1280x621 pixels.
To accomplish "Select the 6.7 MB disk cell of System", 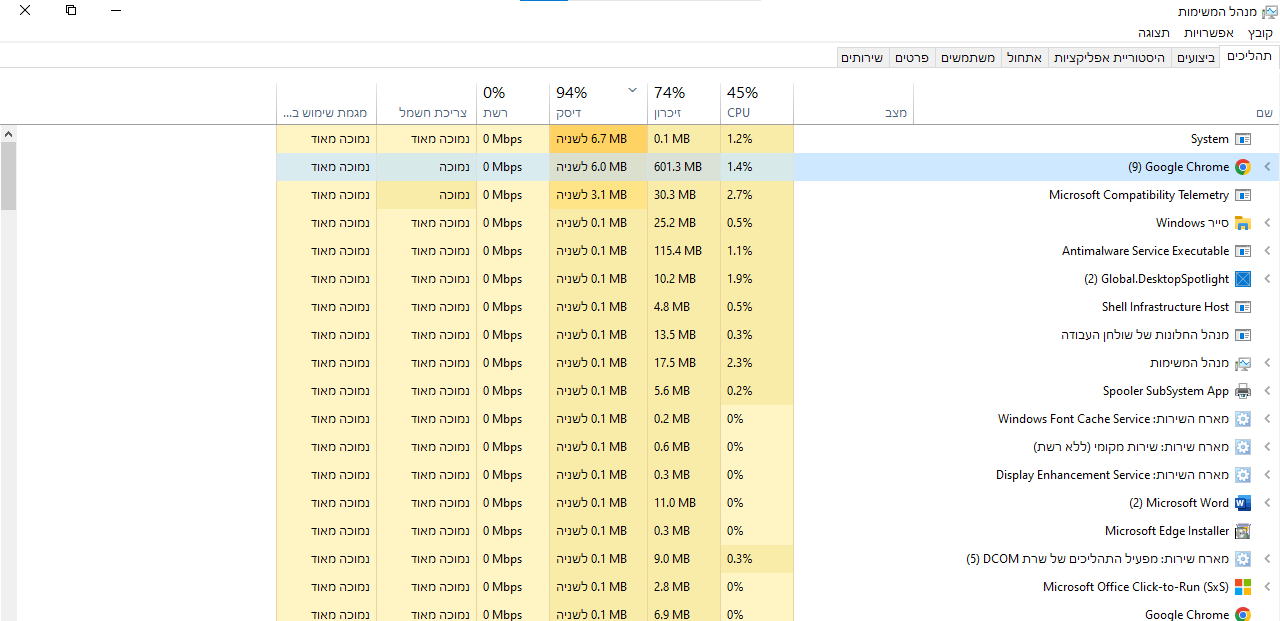I will point(598,139).
